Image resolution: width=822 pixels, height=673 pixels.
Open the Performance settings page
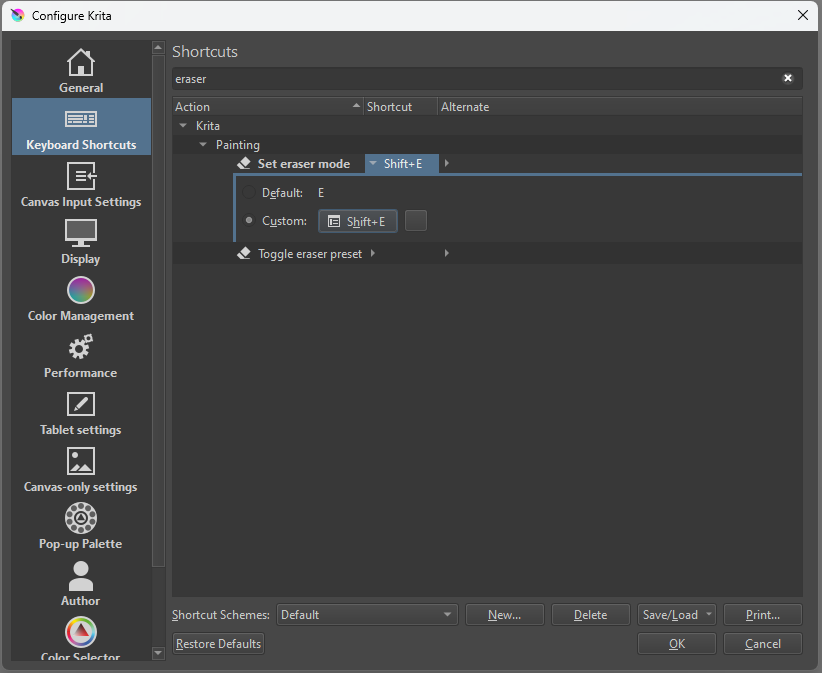tap(81, 355)
